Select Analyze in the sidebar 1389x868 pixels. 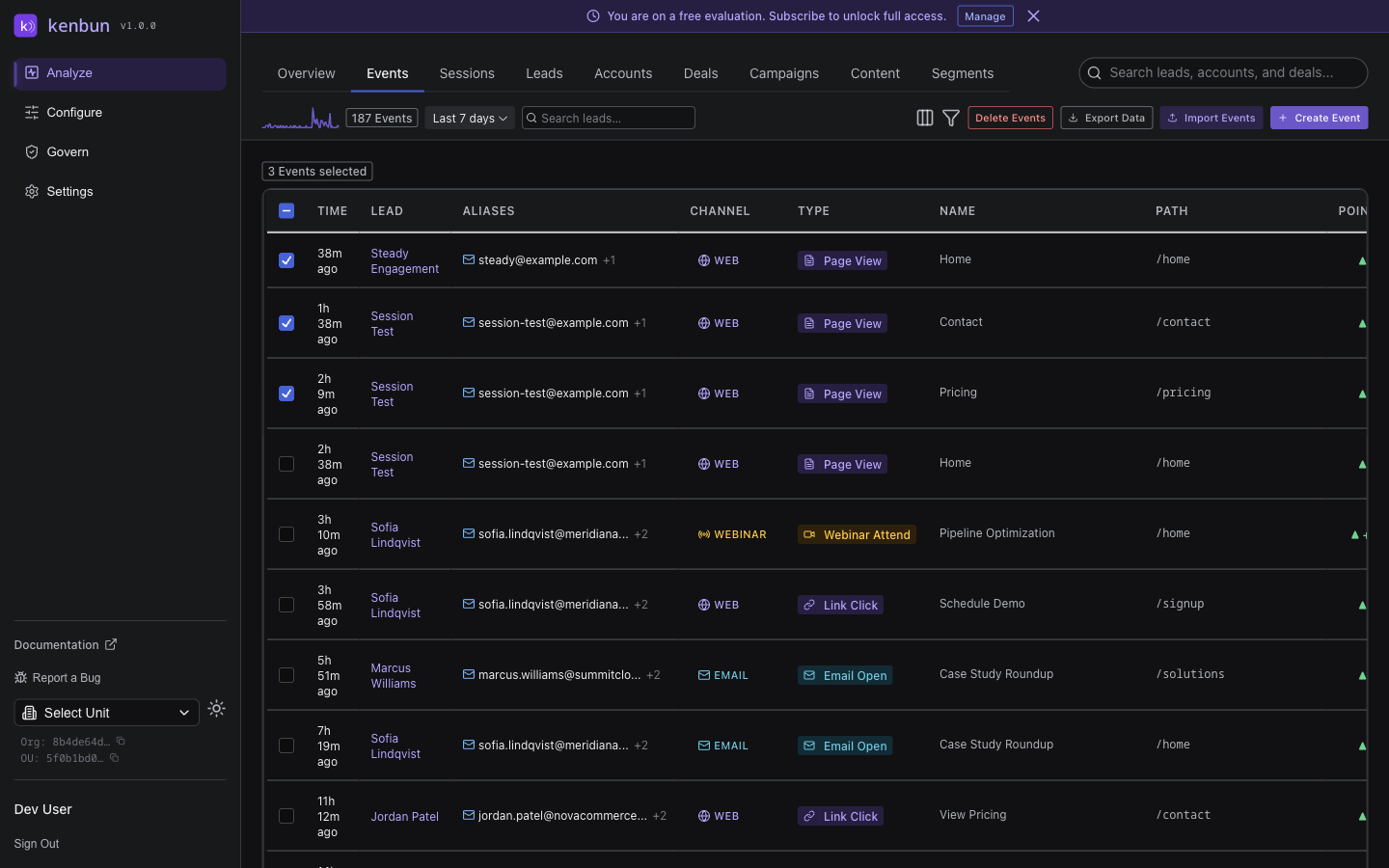pos(120,73)
